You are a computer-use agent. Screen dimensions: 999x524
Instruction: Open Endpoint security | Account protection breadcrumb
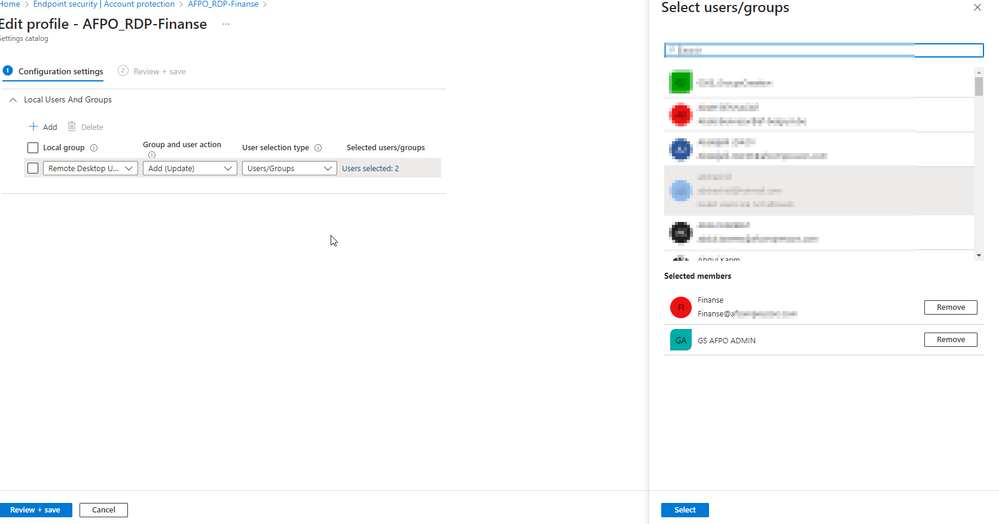click(104, 4)
